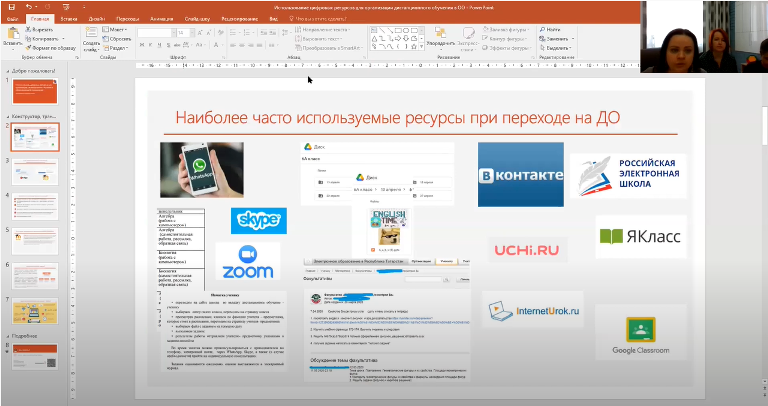Open the Раздел section dropdown
Viewport: 768px width, 406px height.
[x=115, y=48]
